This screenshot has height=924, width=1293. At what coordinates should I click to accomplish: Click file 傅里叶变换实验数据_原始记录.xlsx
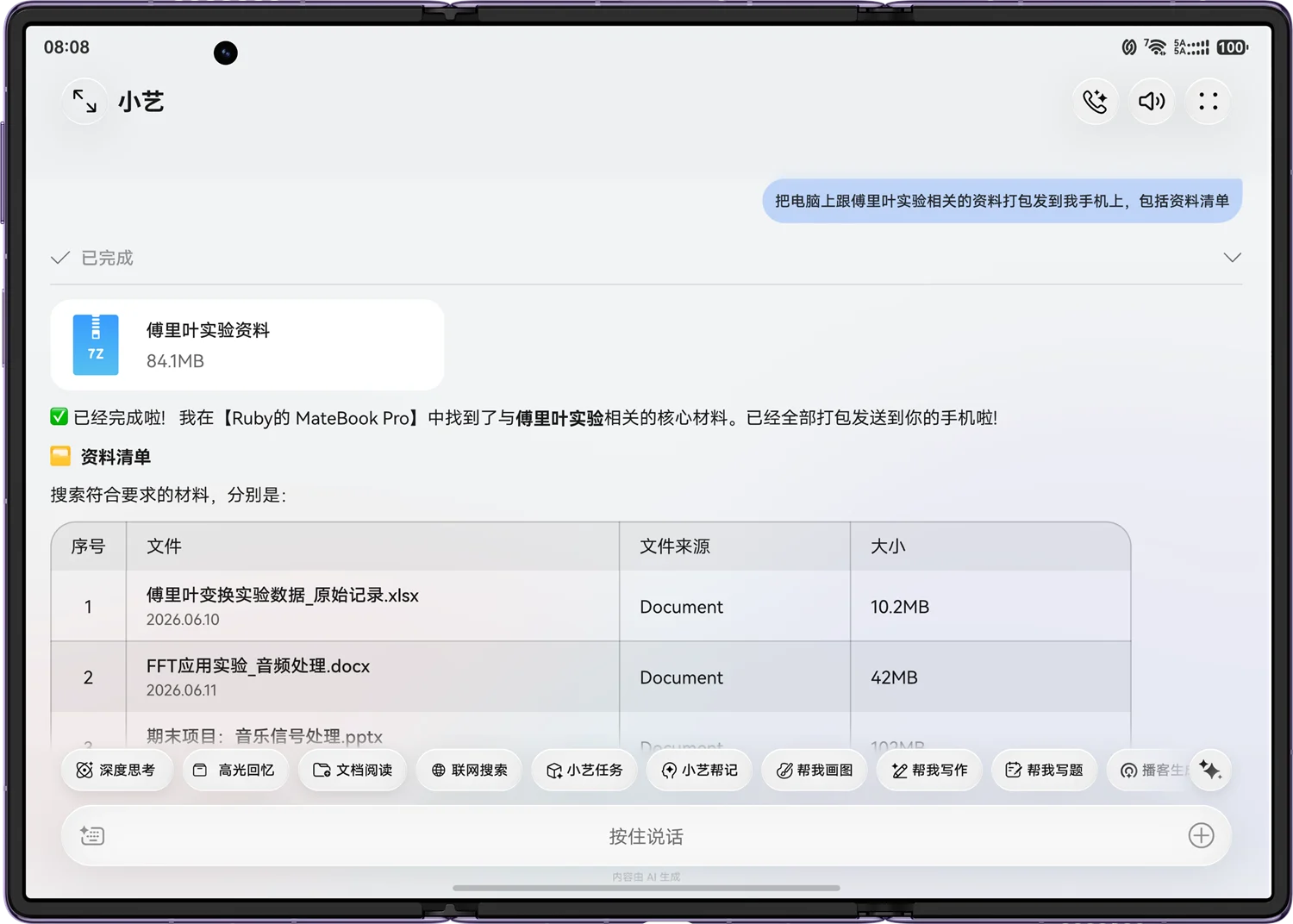[283, 596]
